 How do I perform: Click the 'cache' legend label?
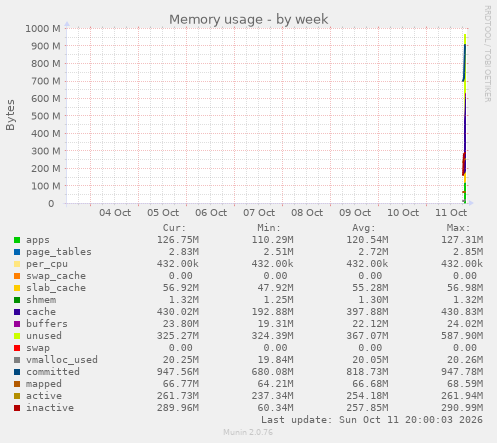[x=41, y=312]
